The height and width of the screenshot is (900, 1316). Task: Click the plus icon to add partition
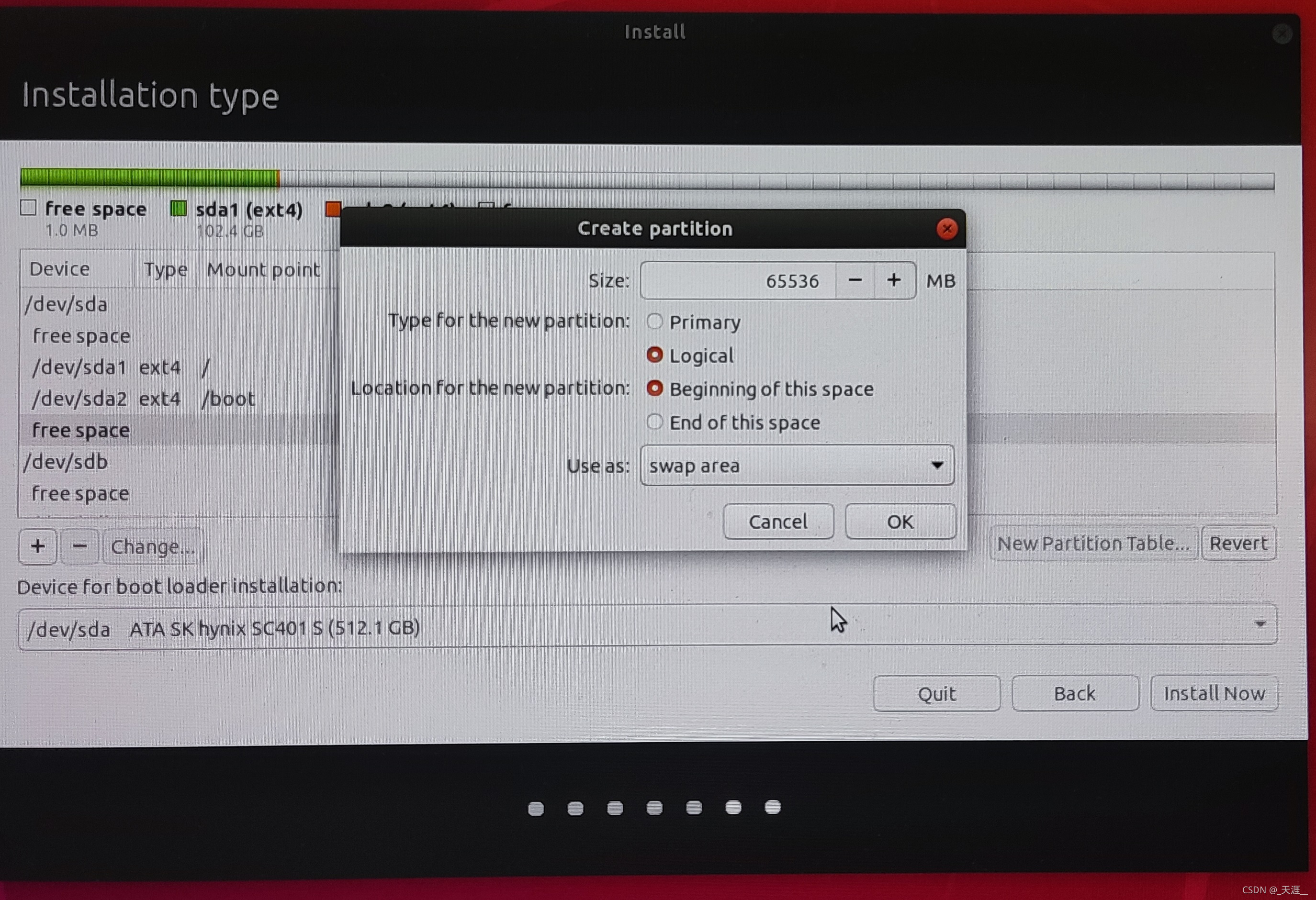(x=38, y=546)
